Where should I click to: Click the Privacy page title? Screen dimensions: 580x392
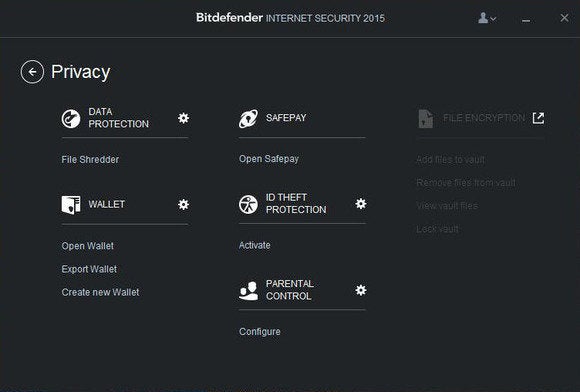click(81, 72)
